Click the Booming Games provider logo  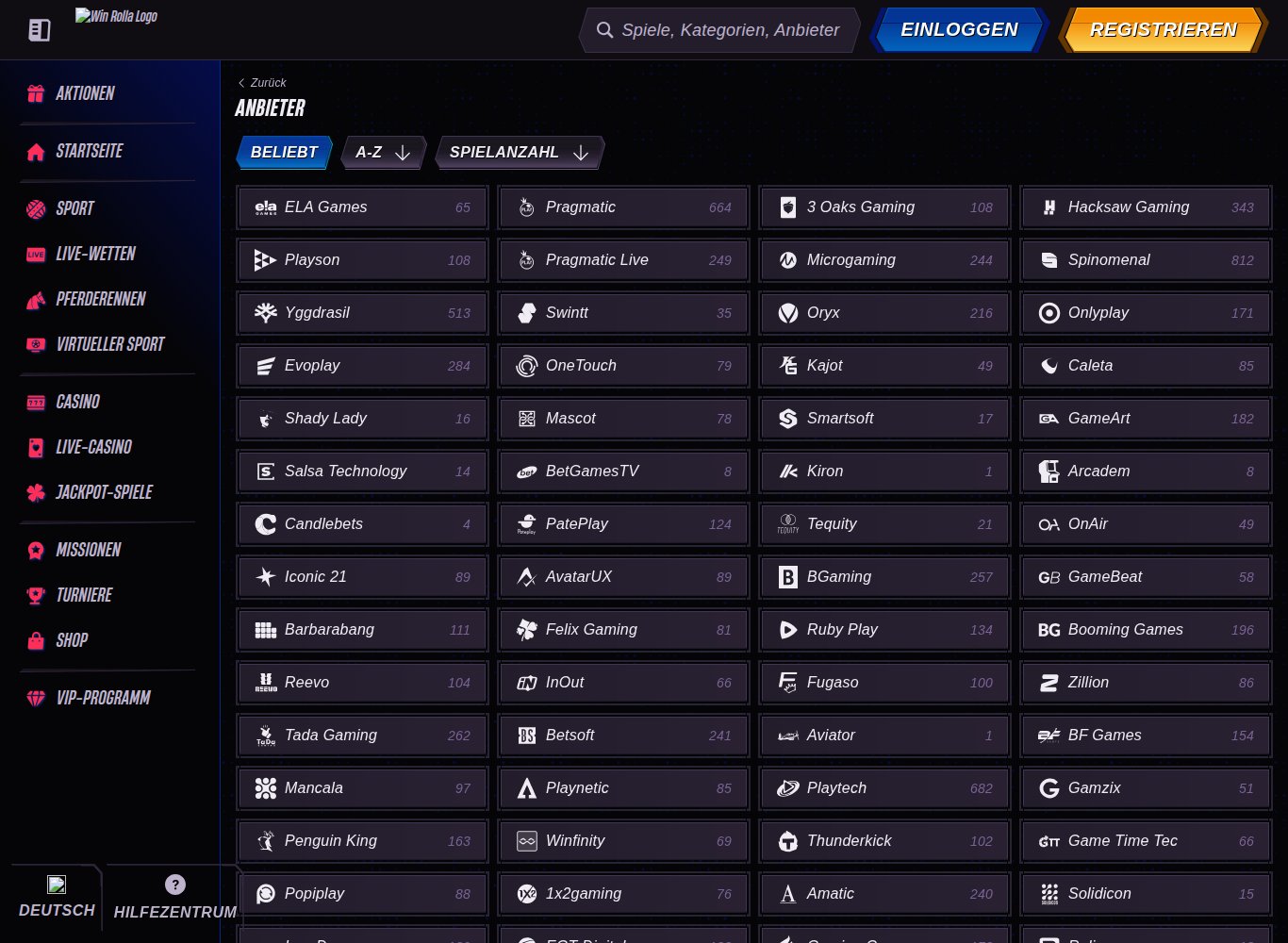point(1049,630)
